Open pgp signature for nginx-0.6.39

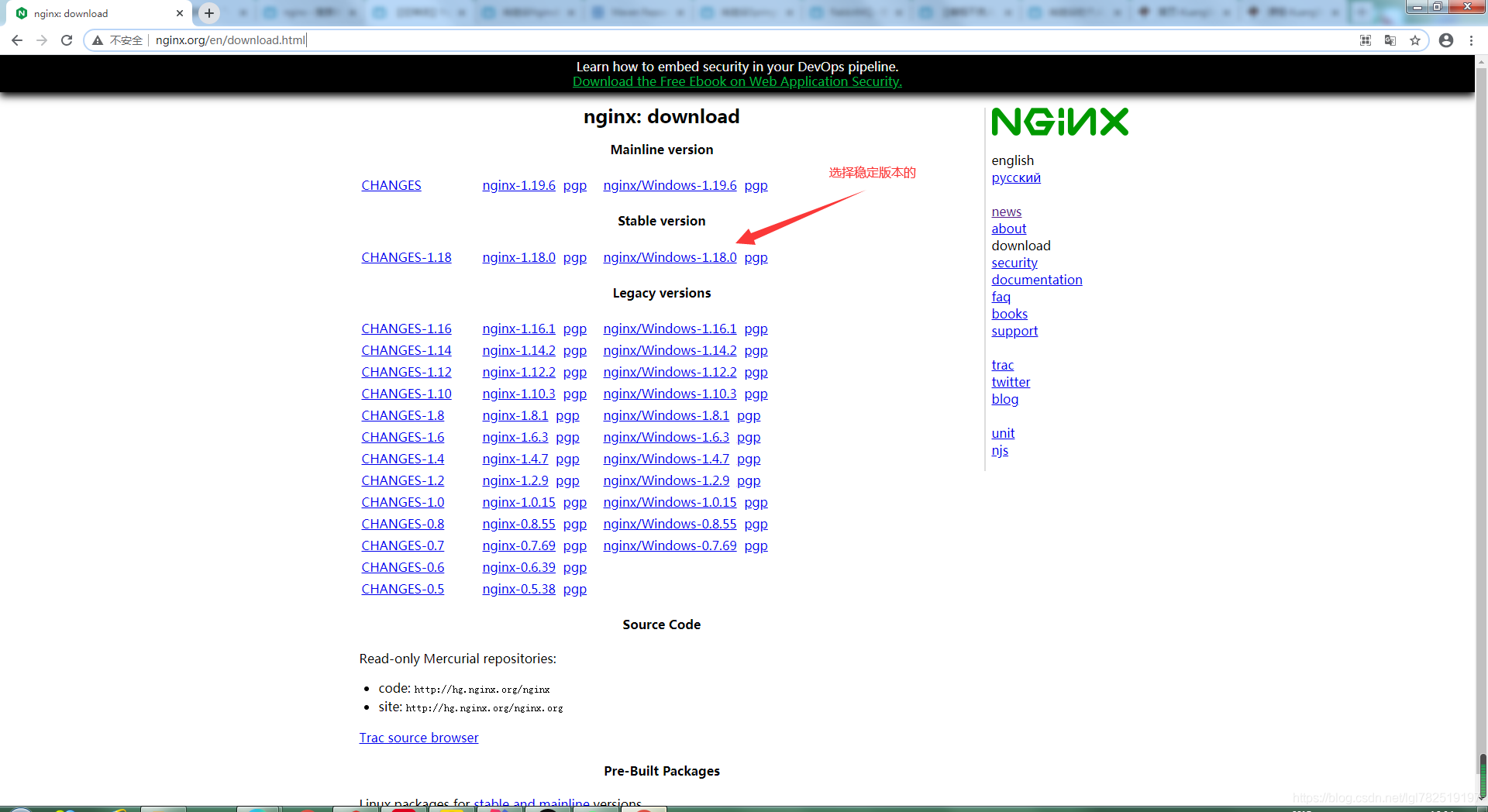click(x=574, y=568)
